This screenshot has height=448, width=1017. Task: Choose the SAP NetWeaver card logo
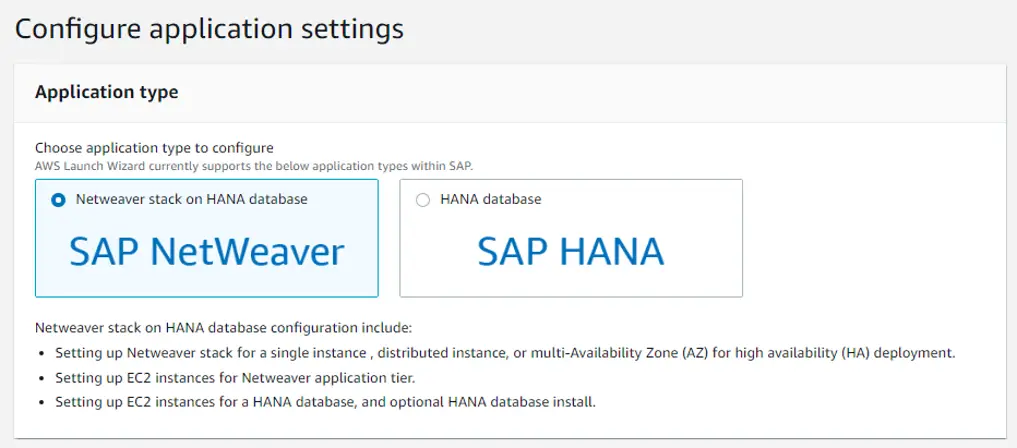[x=207, y=252]
